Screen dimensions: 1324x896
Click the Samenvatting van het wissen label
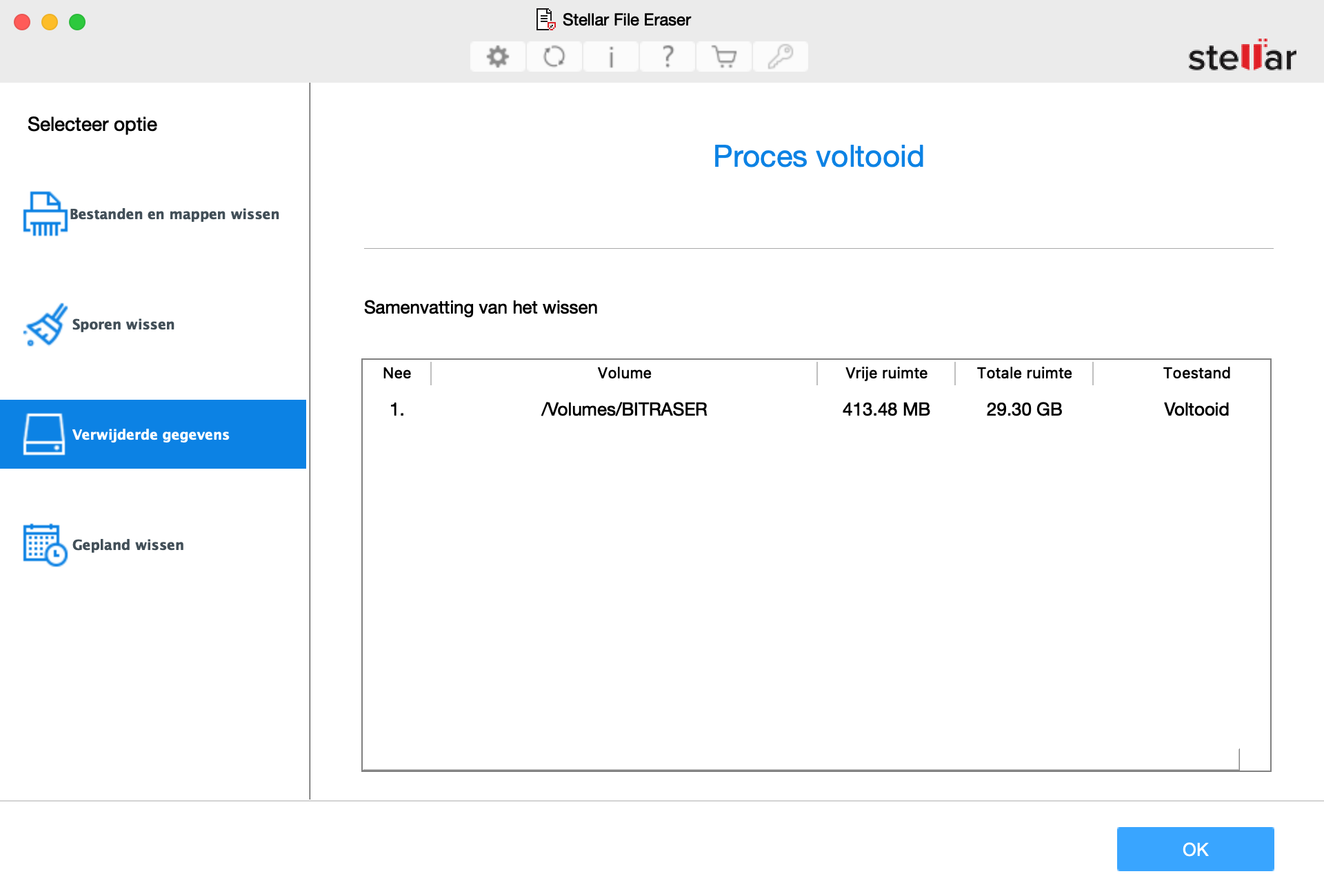[x=481, y=307]
